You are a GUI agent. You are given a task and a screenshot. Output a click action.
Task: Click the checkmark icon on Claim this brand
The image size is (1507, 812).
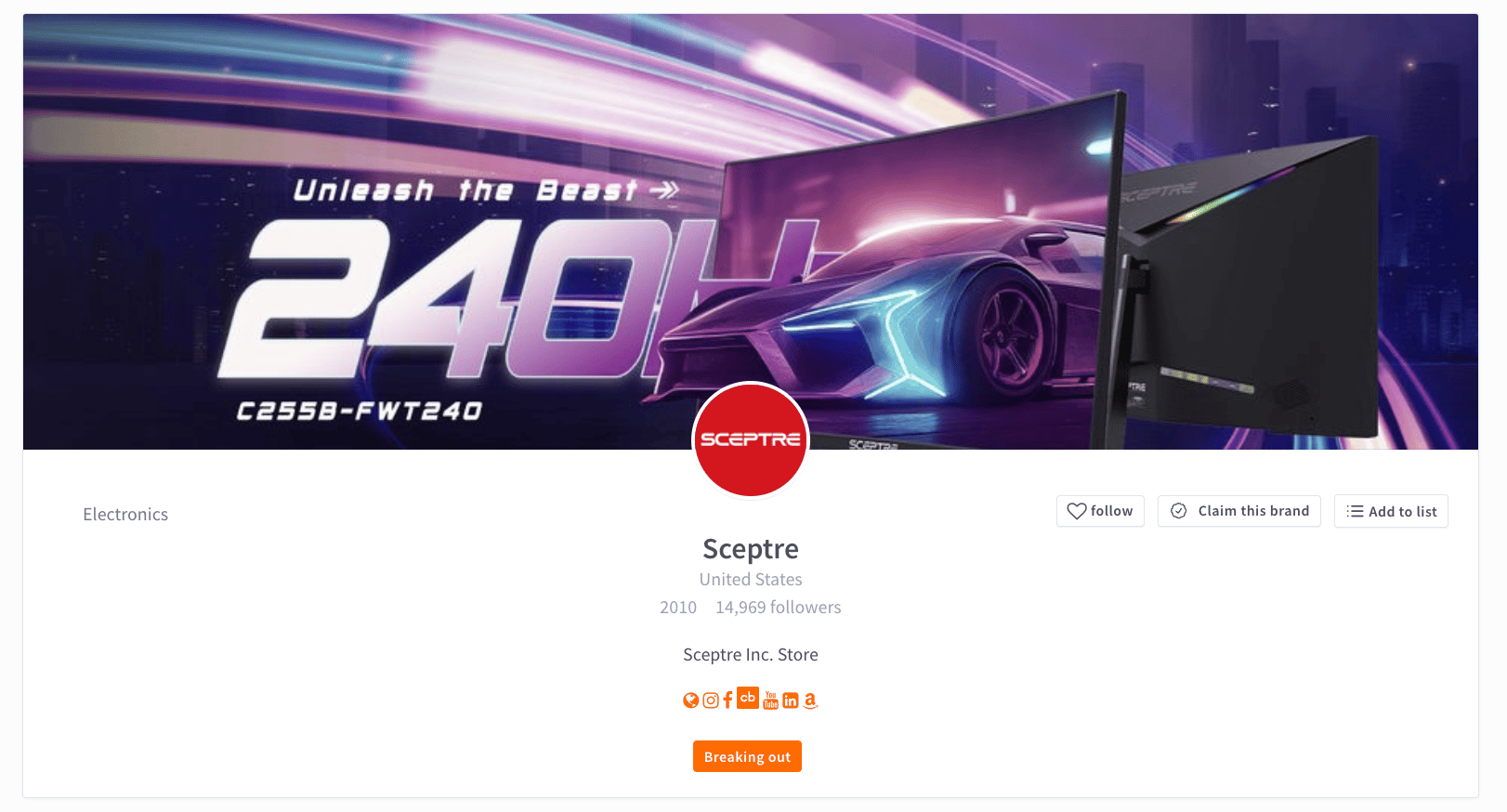(x=1178, y=511)
